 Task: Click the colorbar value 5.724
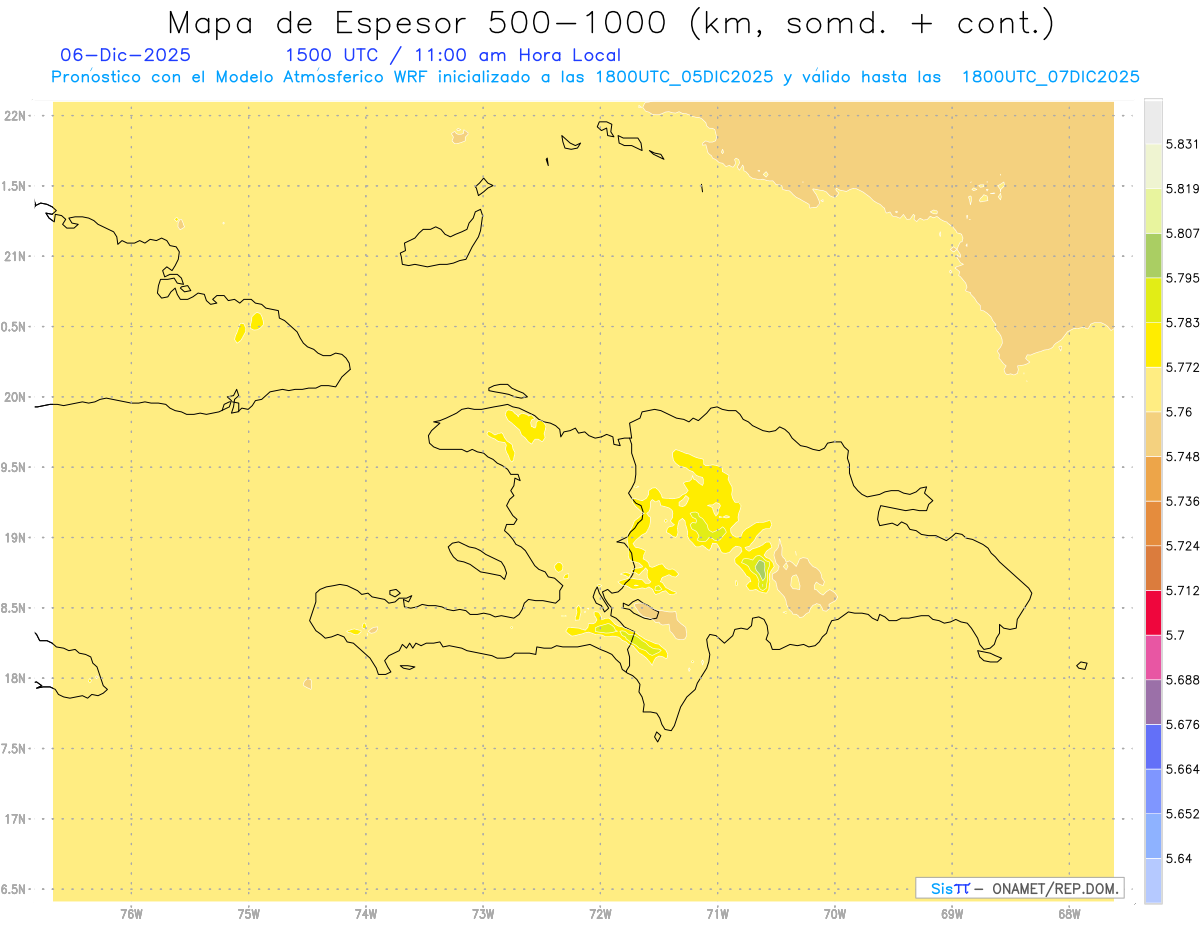(1183, 546)
